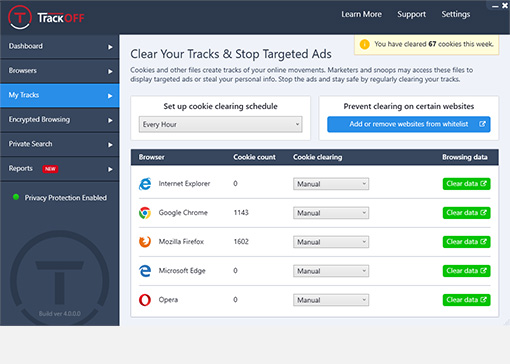The image size is (510, 364).
Task: Clear data for Internet Explorer
Action: 466,184
